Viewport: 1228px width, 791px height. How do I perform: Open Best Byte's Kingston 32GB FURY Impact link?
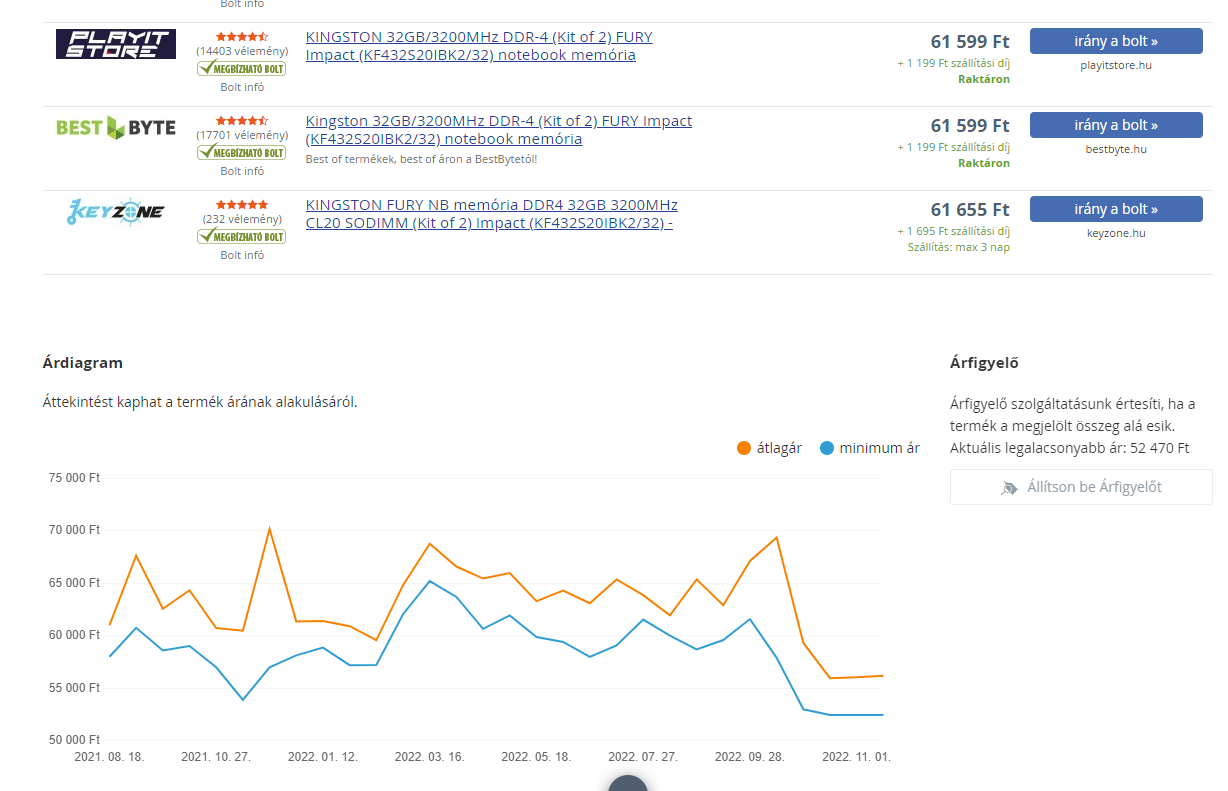point(498,130)
